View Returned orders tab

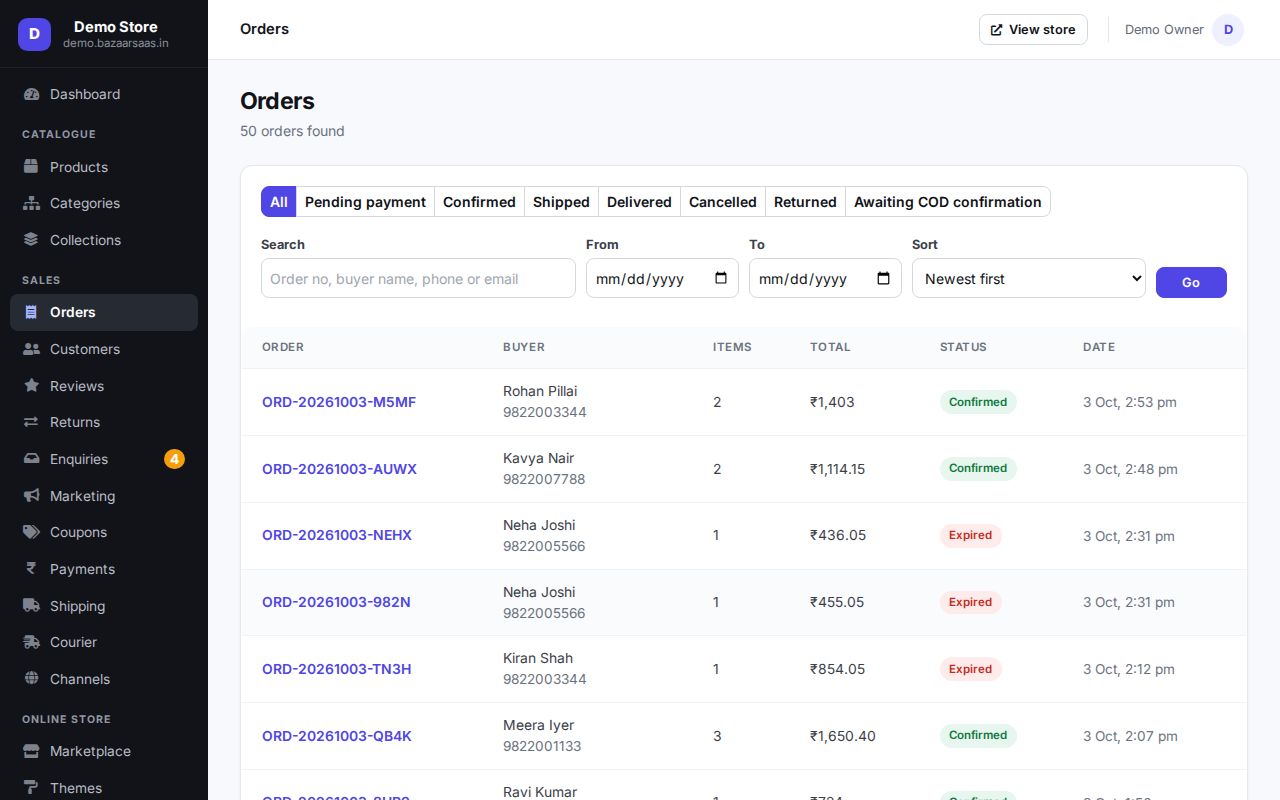pos(805,202)
